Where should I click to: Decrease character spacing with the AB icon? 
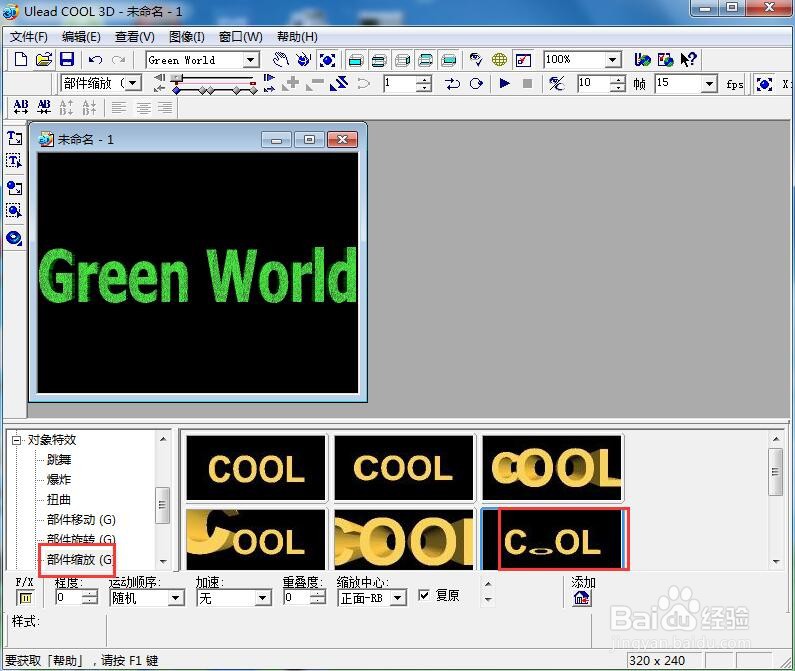(x=44, y=107)
